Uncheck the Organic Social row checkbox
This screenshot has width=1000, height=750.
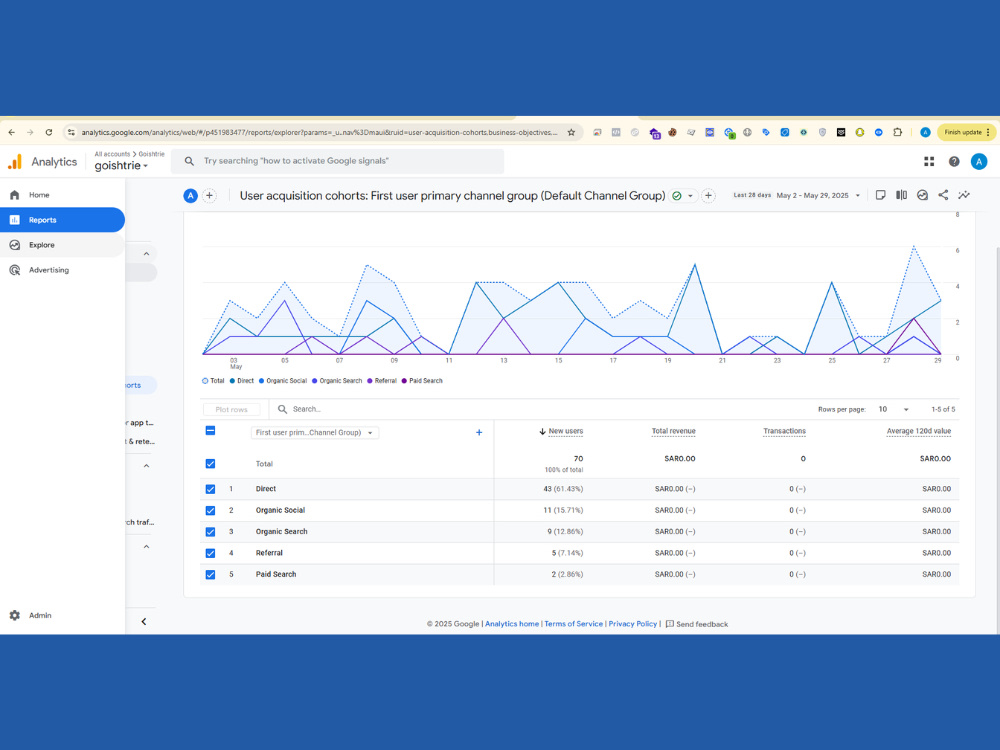click(x=210, y=510)
